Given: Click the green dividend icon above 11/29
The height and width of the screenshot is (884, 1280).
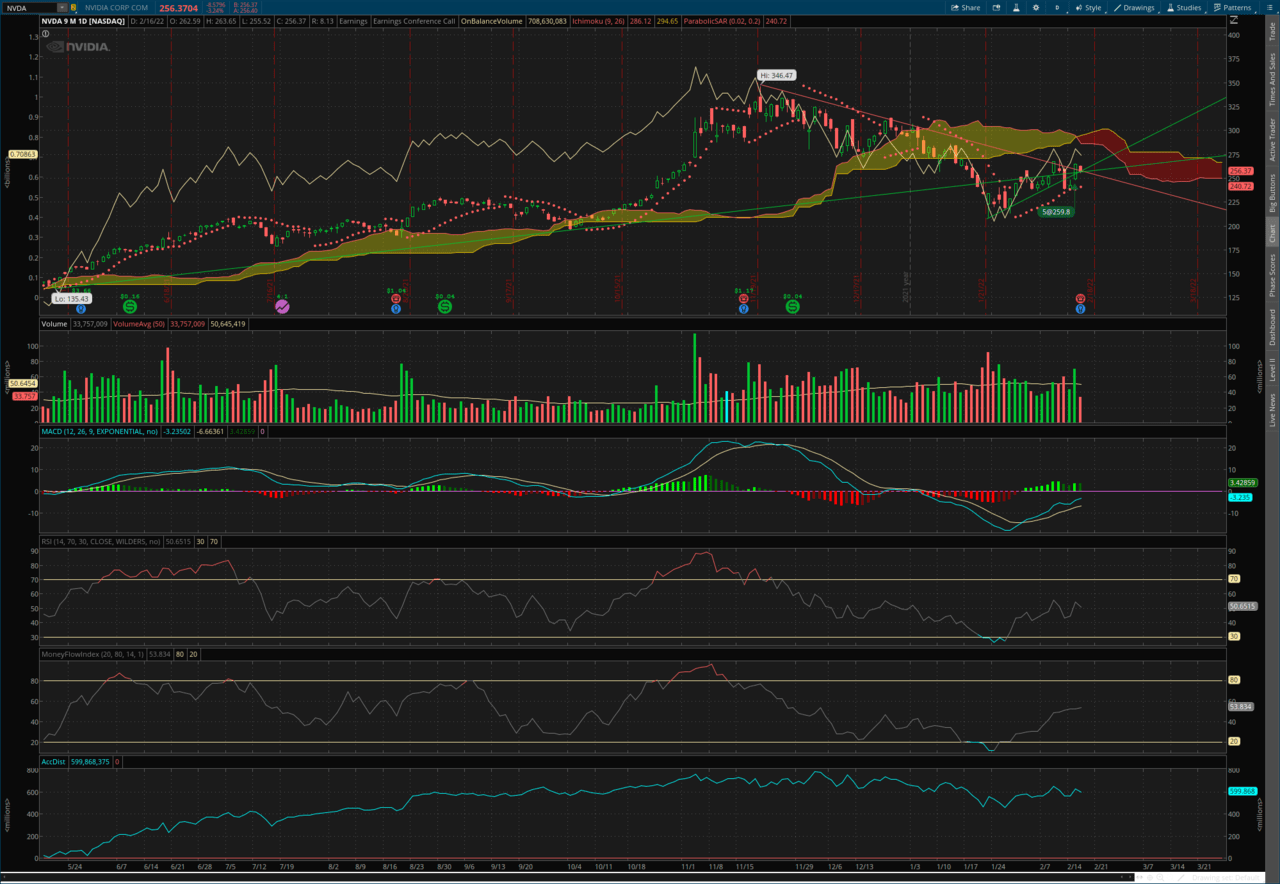Looking at the screenshot, I should tap(792, 308).
